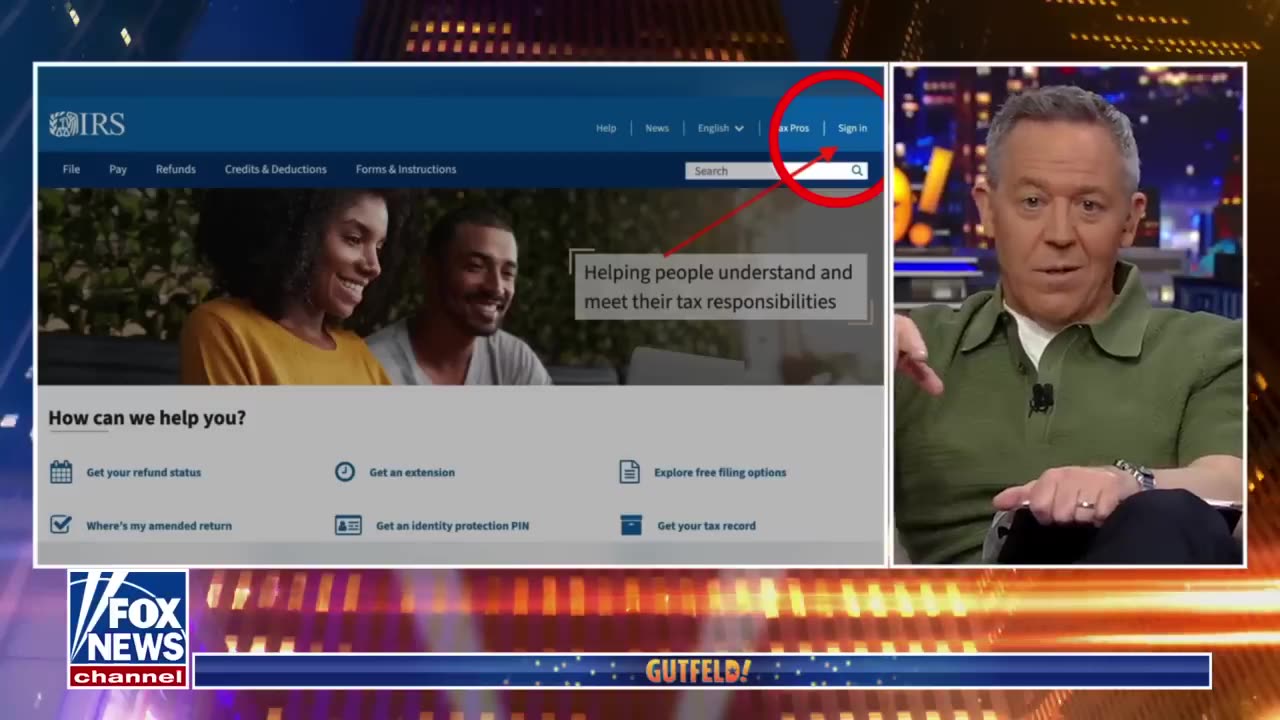
Task: Open Get an identity protection PIN
Action: pyautogui.click(x=452, y=525)
